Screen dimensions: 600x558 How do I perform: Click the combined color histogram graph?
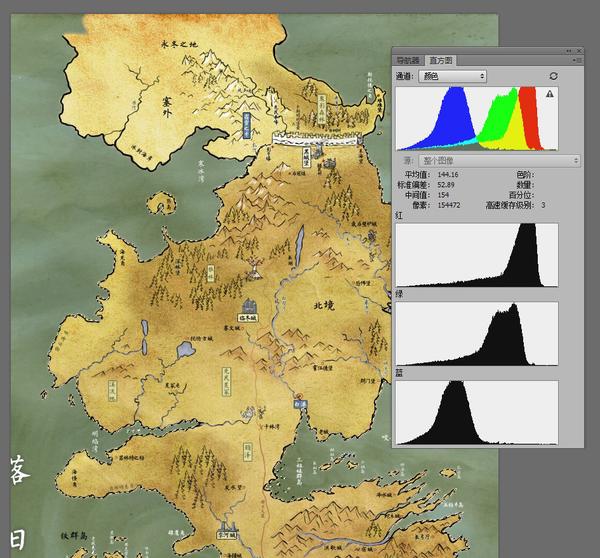point(477,119)
